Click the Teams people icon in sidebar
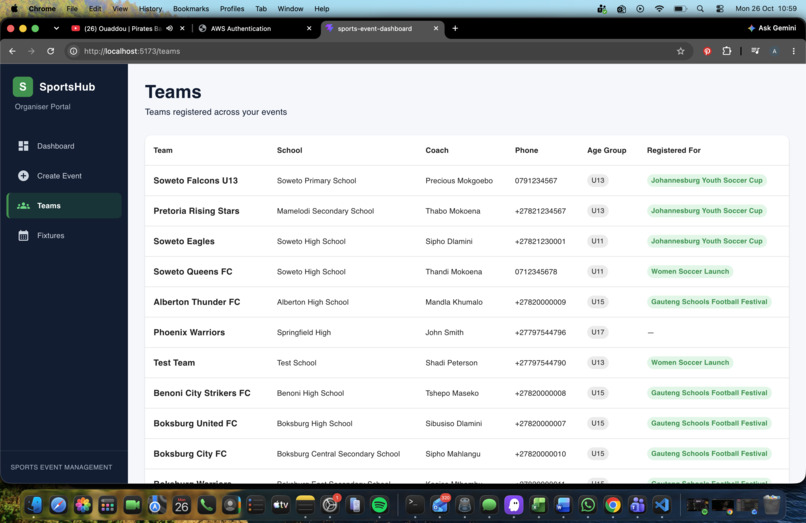This screenshot has width=806, height=523. (23, 206)
